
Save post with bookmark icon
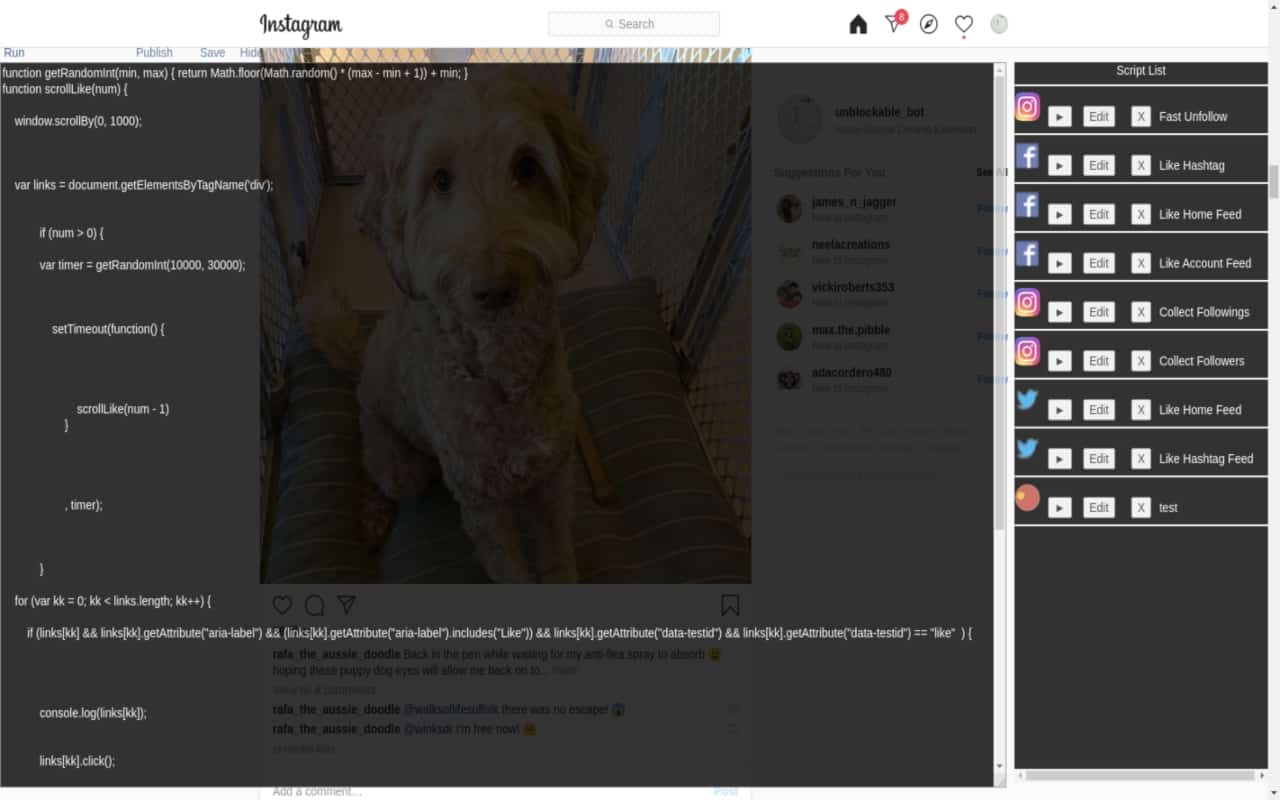tap(730, 605)
